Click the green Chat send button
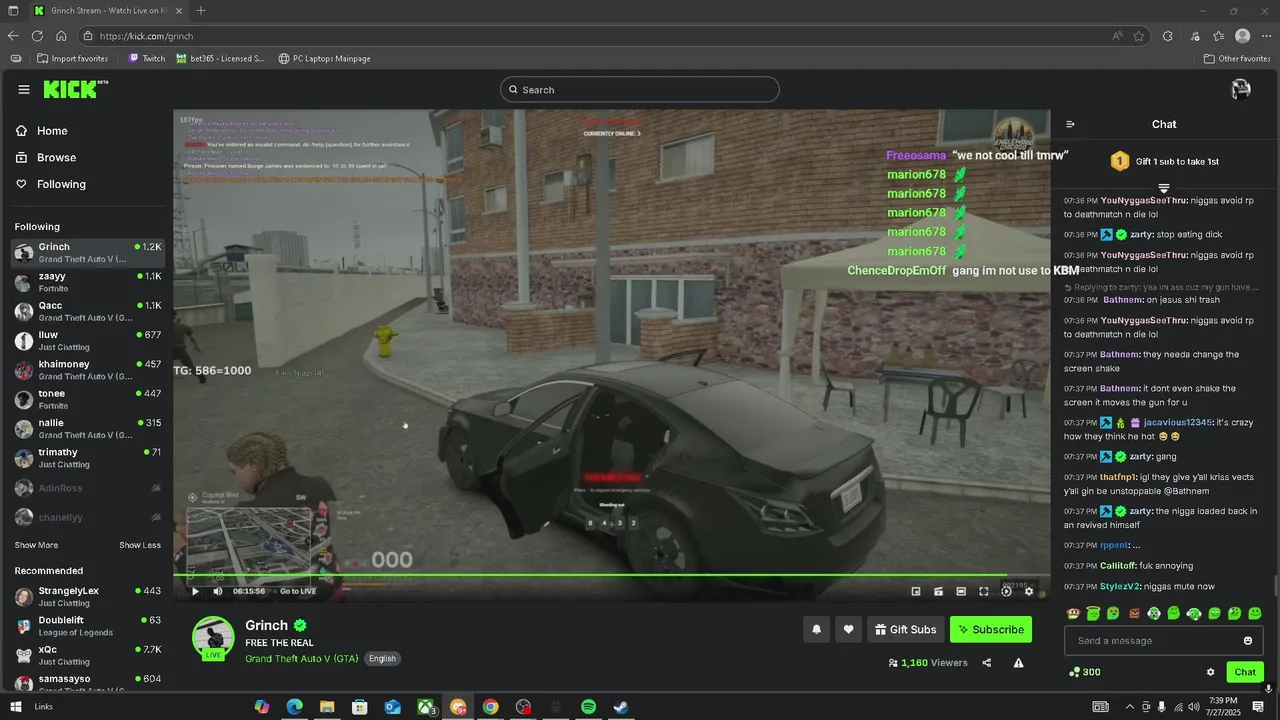 tap(1245, 672)
